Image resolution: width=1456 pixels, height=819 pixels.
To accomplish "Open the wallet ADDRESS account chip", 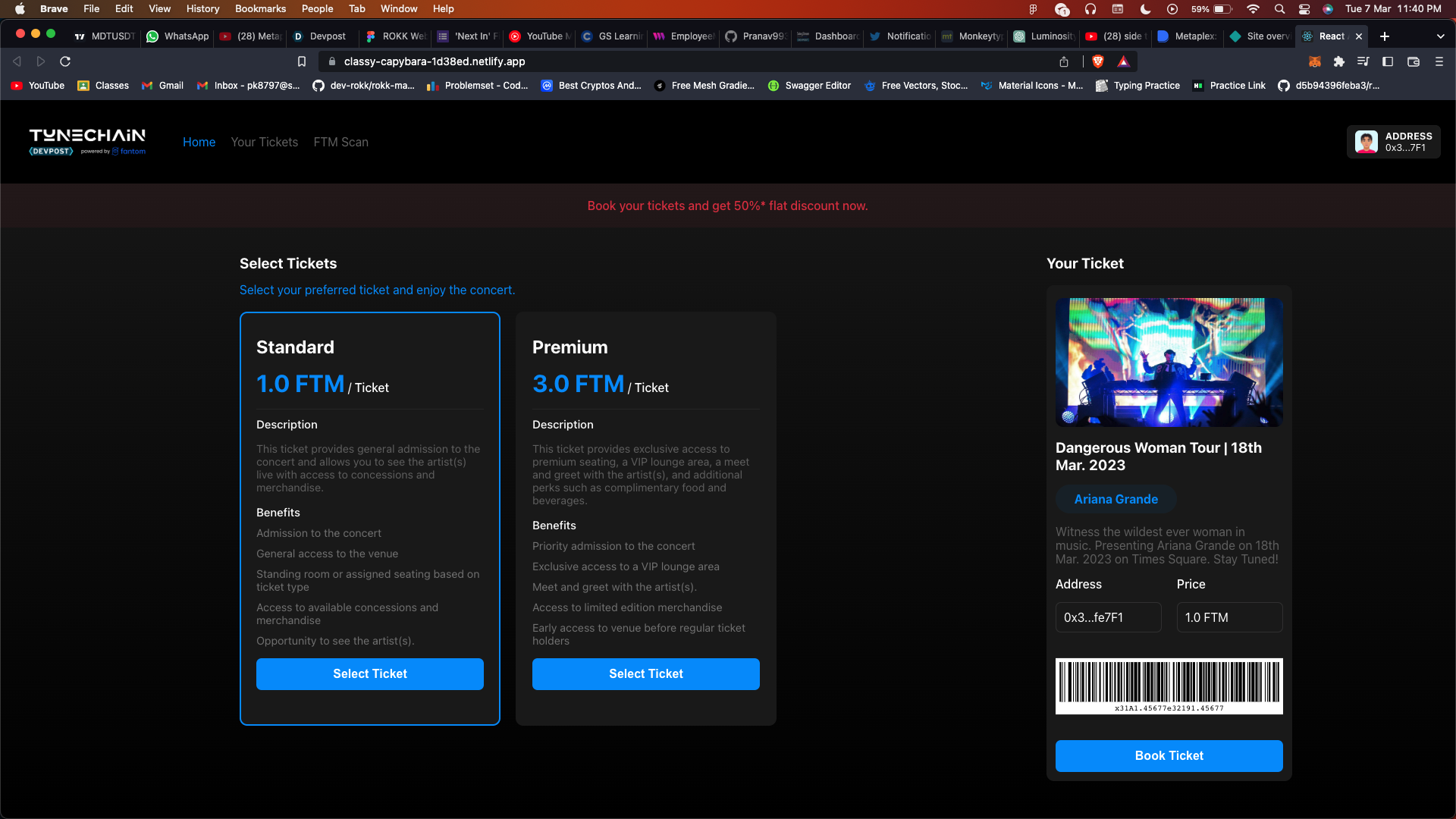I will (x=1393, y=142).
